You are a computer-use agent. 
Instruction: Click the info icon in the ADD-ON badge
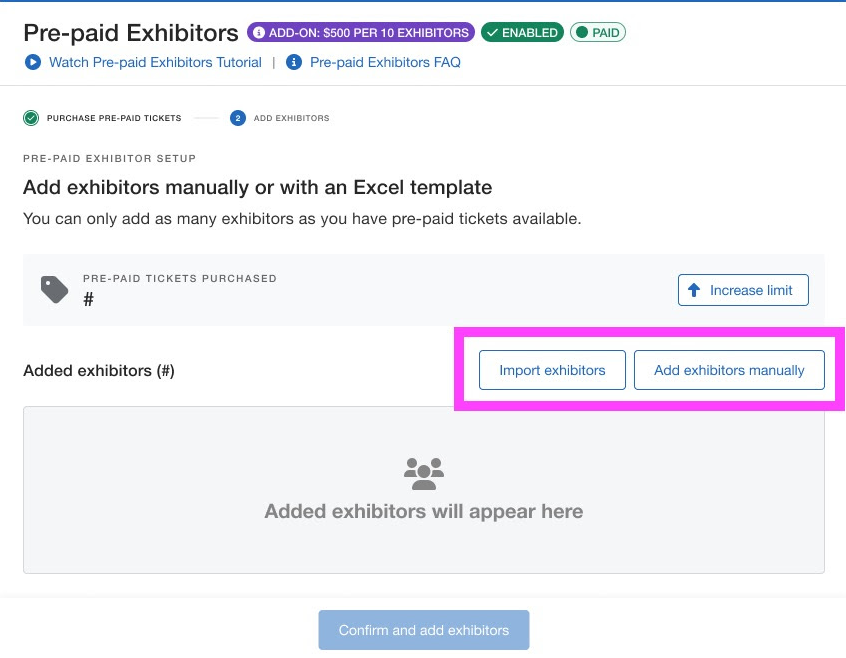coord(258,33)
